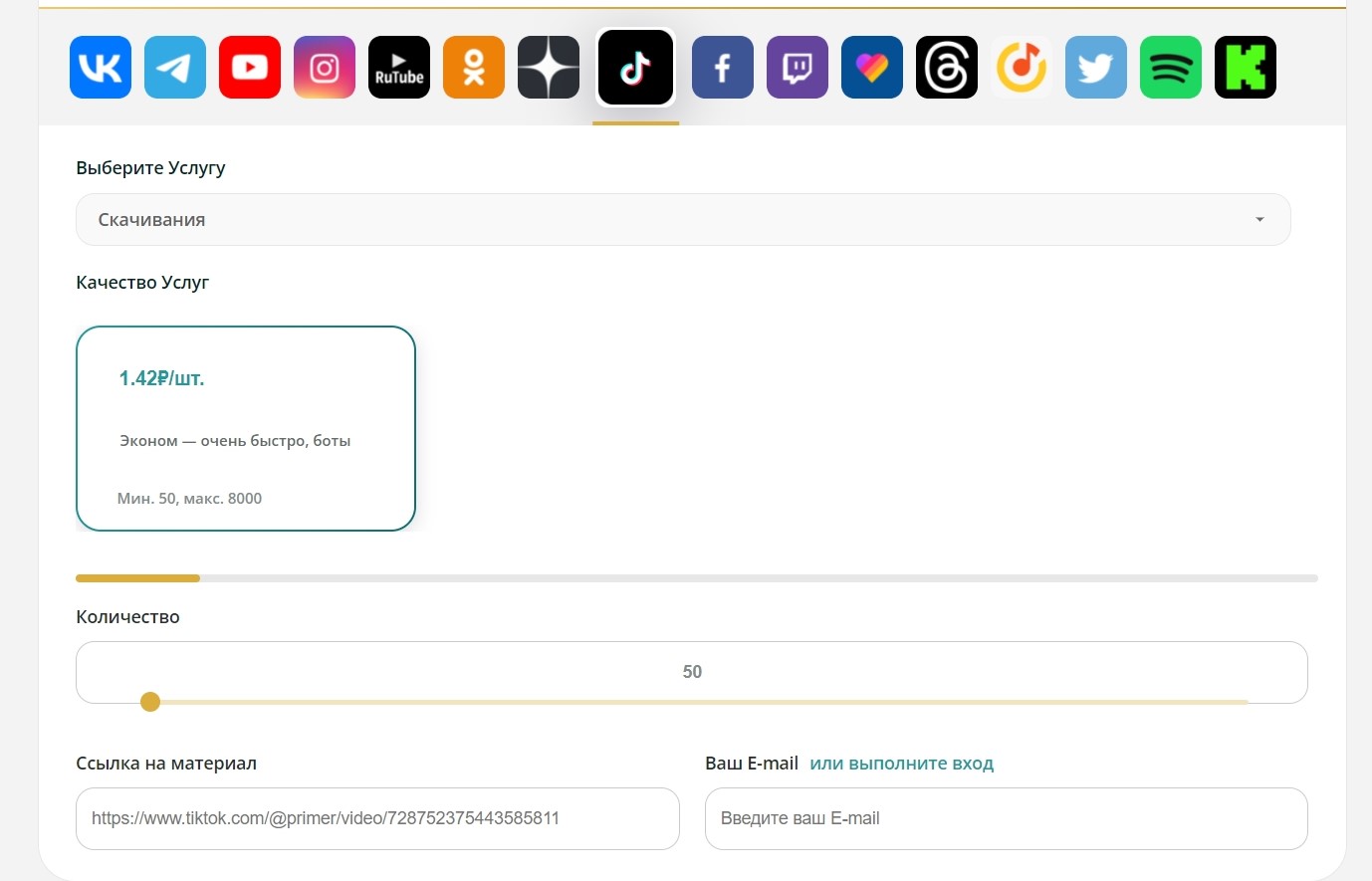Click the TikTok icon
Image resolution: width=1372 pixels, height=881 pixels.
(636, 68)
